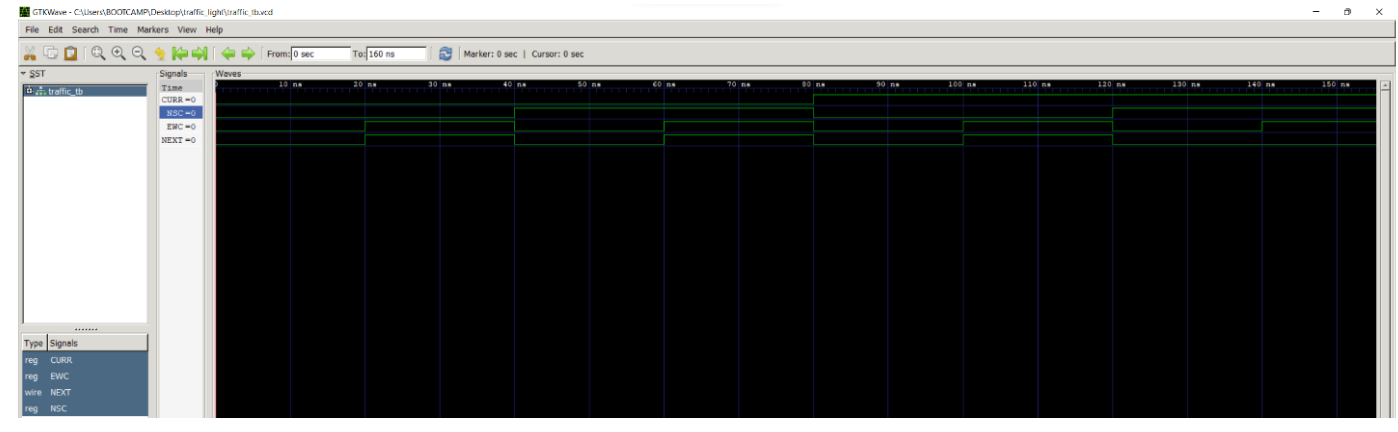The image size is (1398, 432).
Task: Click the Zoom Out magnifier icon
Action: (x=139, y=54)
